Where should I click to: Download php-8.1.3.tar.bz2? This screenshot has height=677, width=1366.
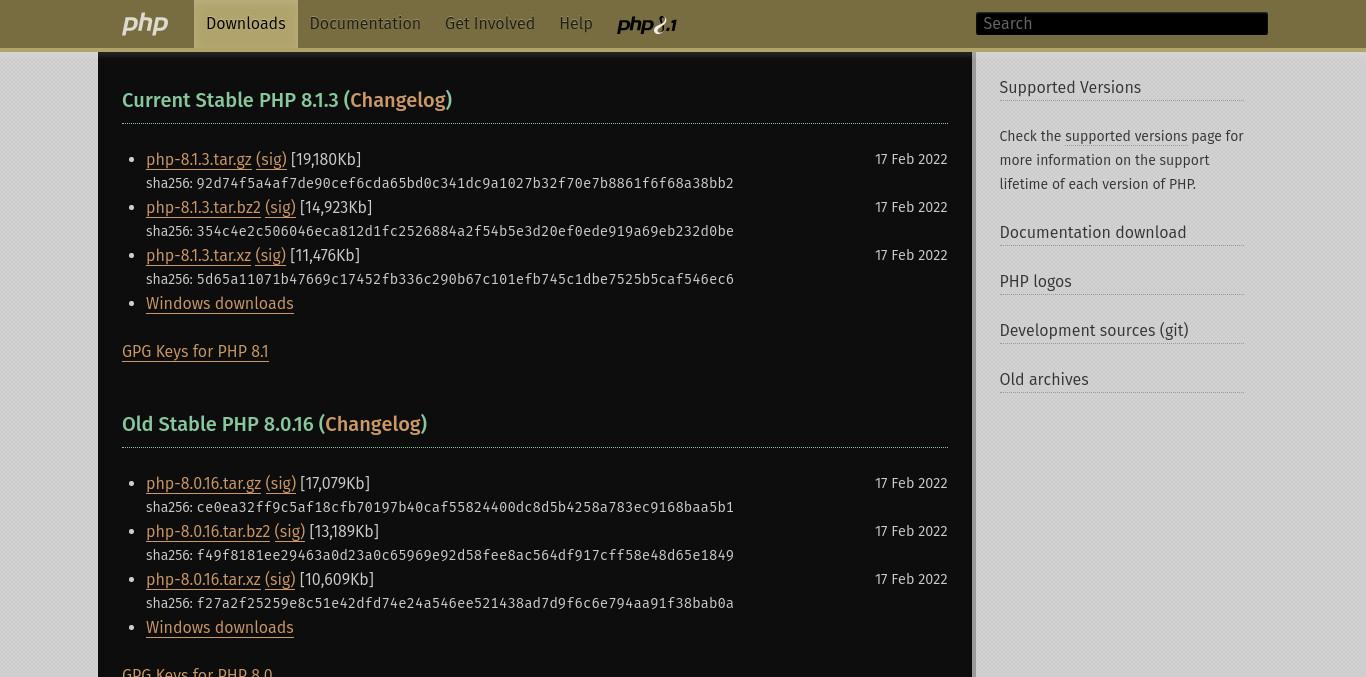pos(203,208)
